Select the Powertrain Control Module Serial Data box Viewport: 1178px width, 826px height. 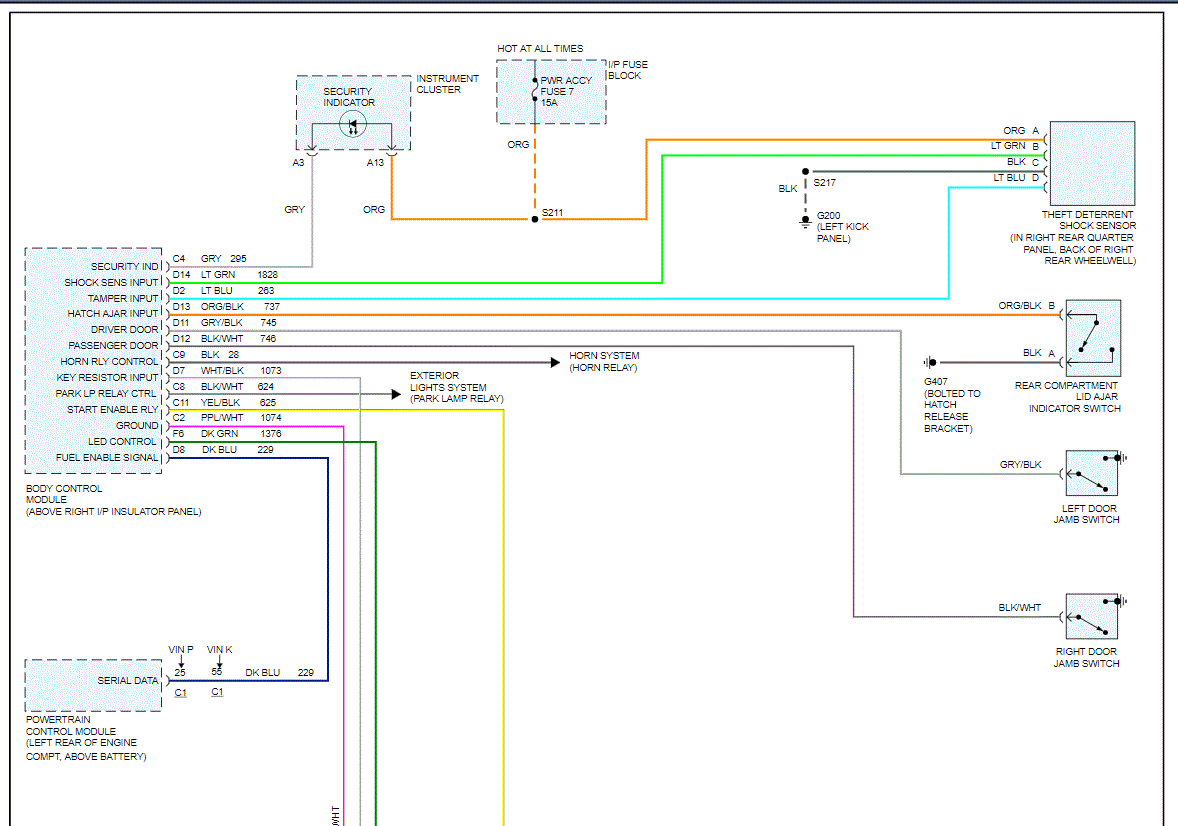[x=93, y=685]
